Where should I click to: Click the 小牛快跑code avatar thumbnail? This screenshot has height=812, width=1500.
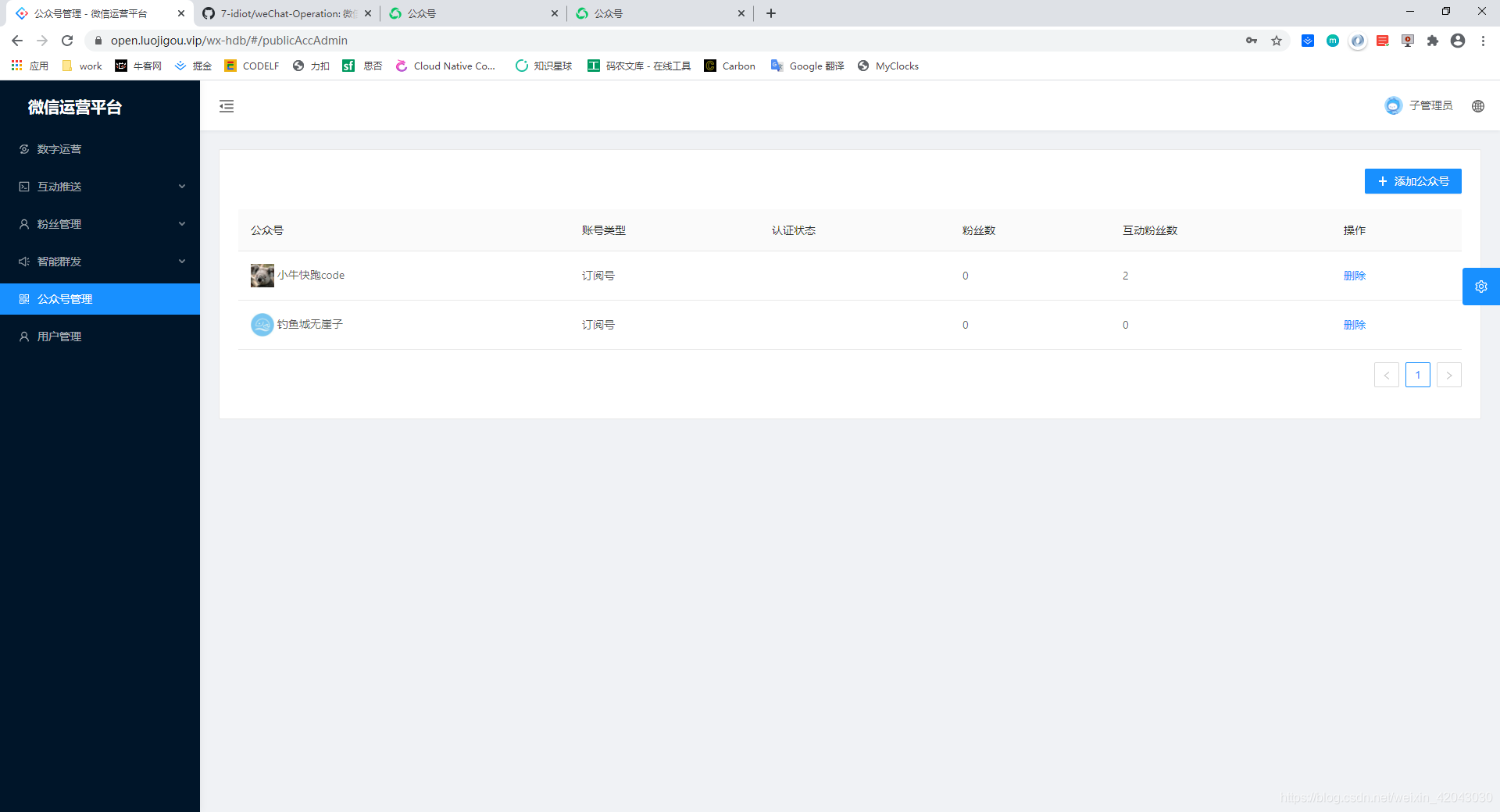[x=262, y=276]
